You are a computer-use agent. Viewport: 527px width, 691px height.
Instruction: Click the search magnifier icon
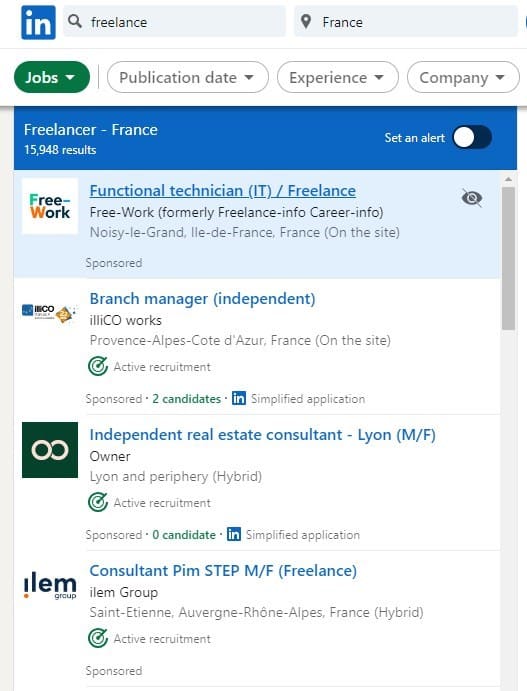75,21
